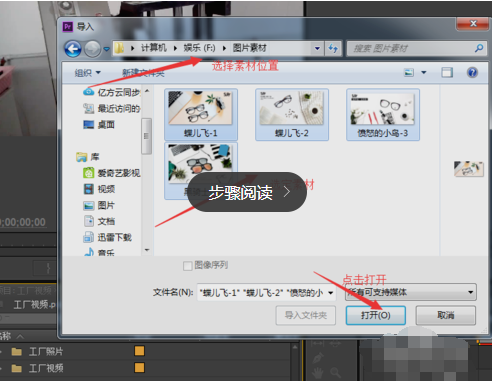
Task: Change view via the view mode icon
Action: [x=409, y=72]
